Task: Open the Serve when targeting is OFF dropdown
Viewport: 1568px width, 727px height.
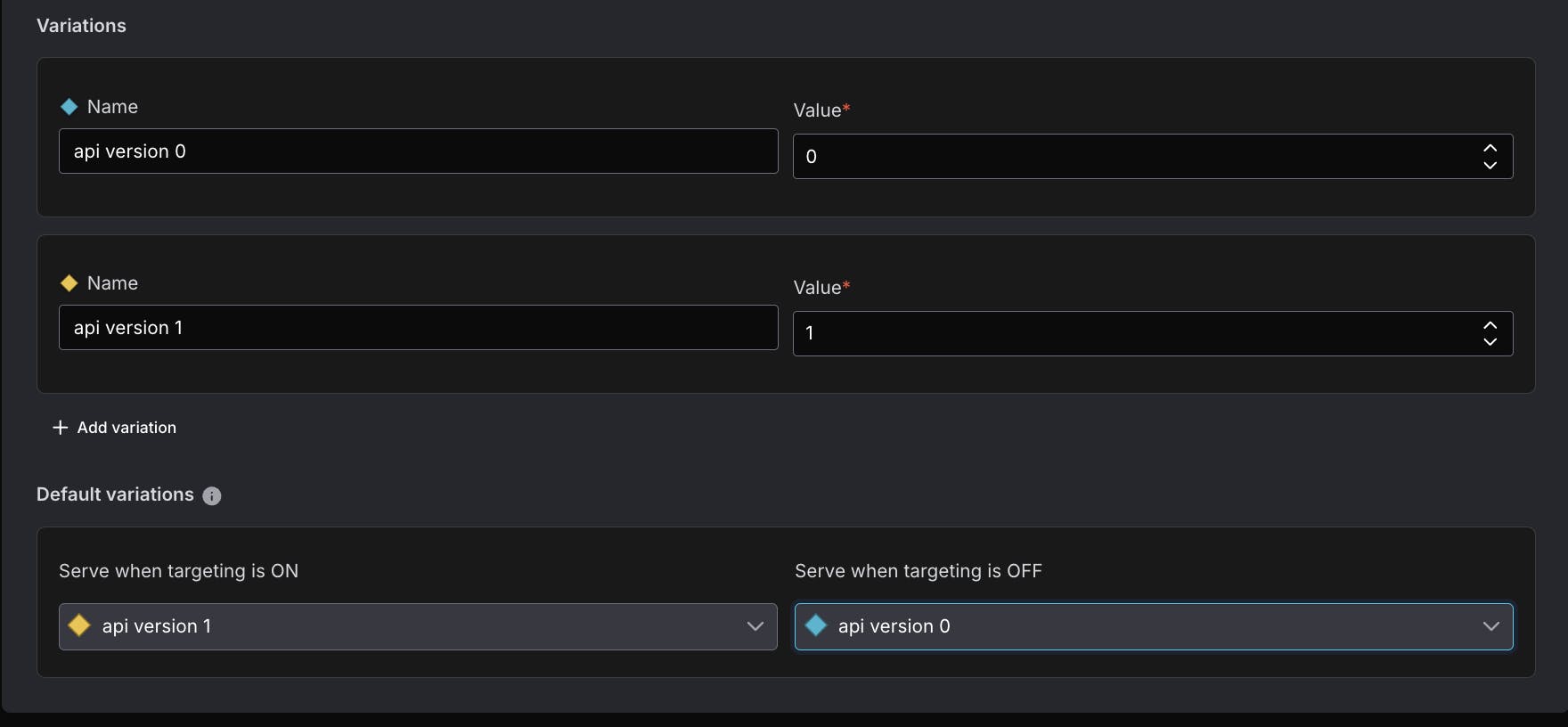Action: (1154, 626)
